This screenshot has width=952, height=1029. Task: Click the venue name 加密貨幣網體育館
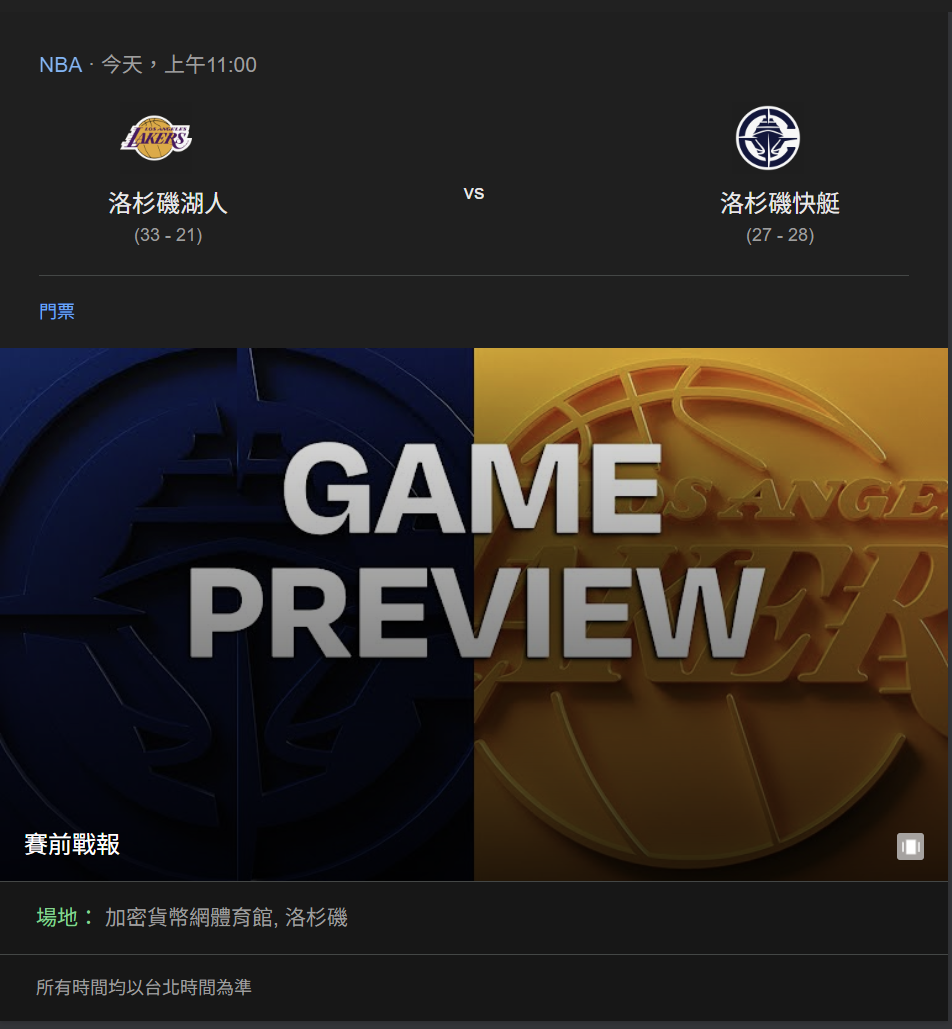189,917
